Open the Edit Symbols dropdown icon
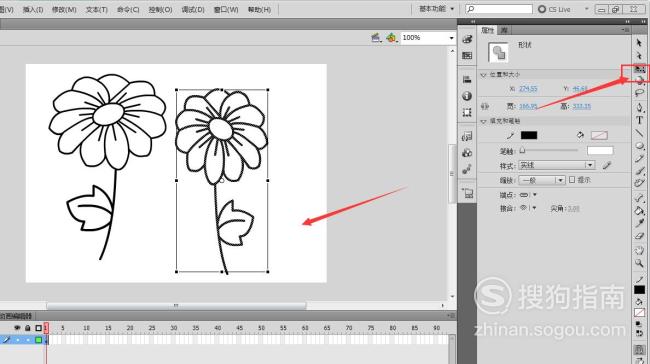Screen dimensions: 650x364 pos(391,38)
